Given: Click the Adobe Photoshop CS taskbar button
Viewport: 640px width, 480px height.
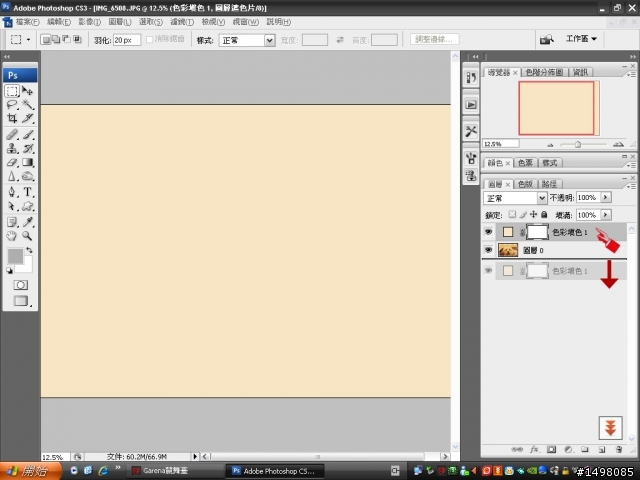Looking at the screenshot, I should pos(276,471).
